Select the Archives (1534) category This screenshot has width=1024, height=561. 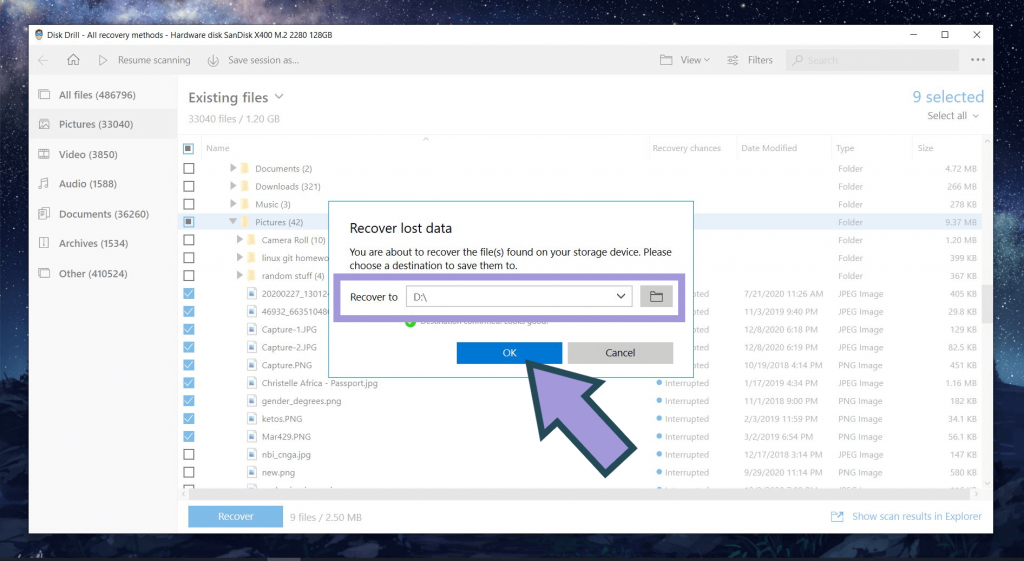coord(103,243)
